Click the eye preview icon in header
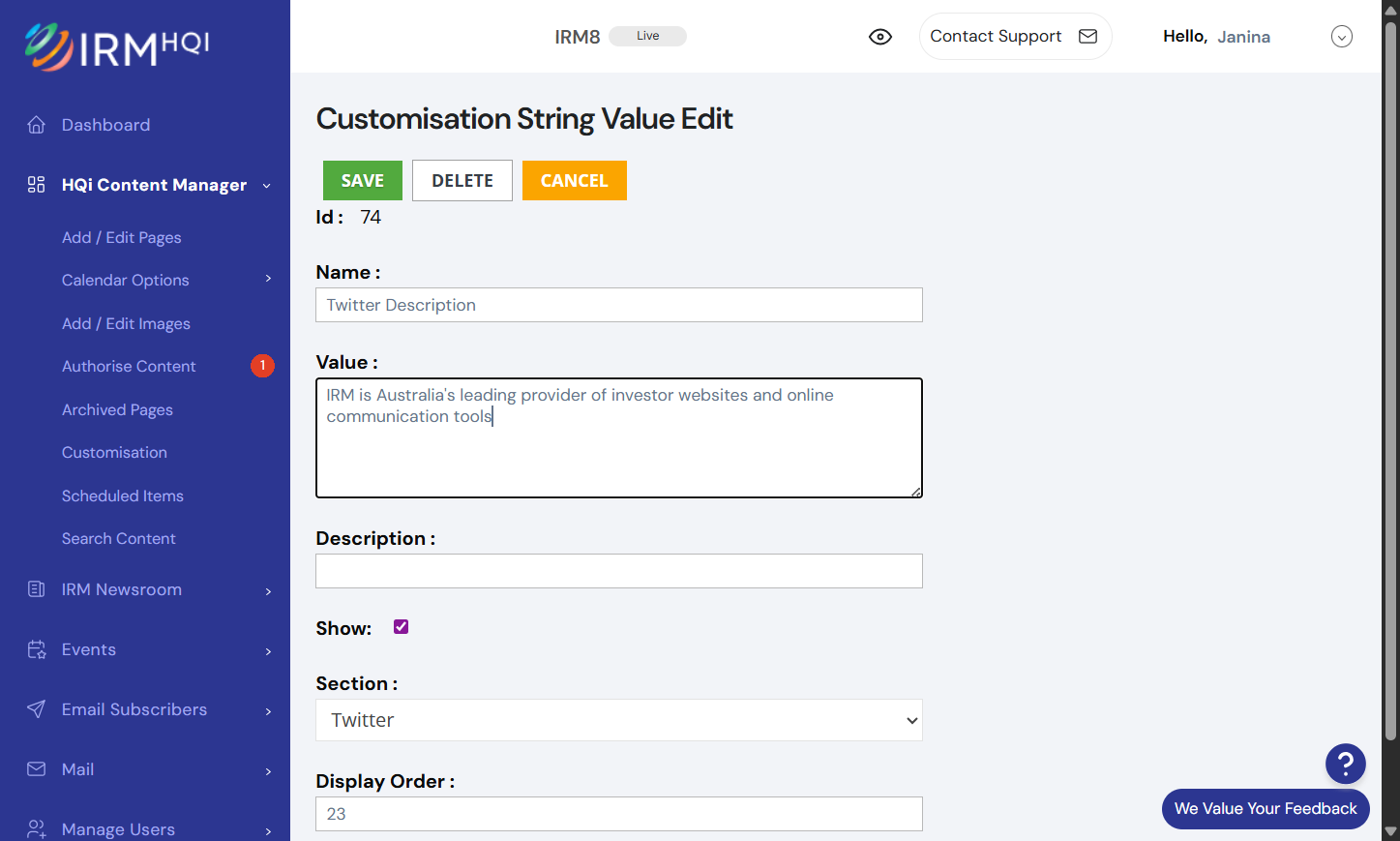 coord(880,37)
